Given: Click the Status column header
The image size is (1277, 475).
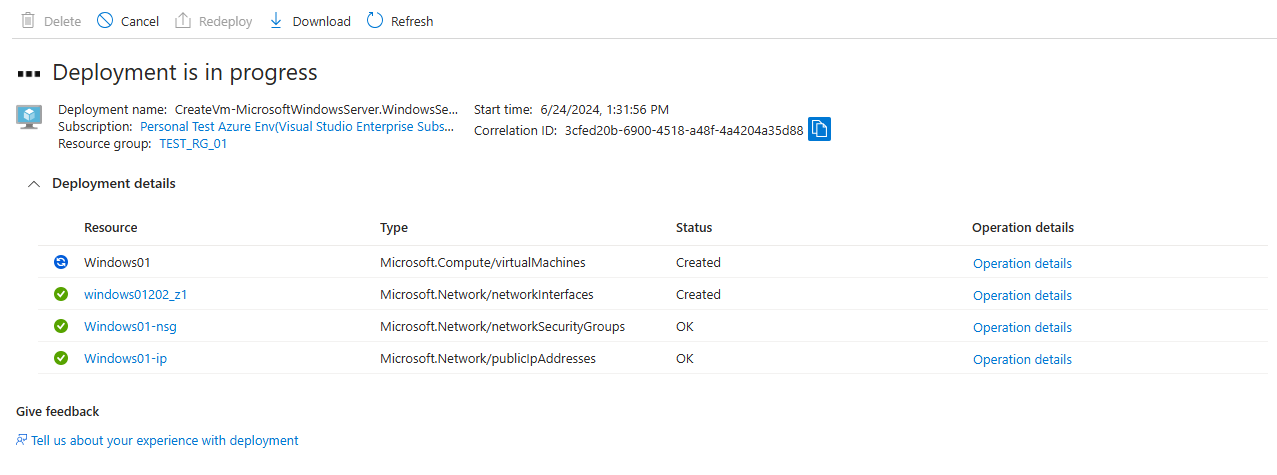Looking at the screenshot, I should tap(694, 227).
